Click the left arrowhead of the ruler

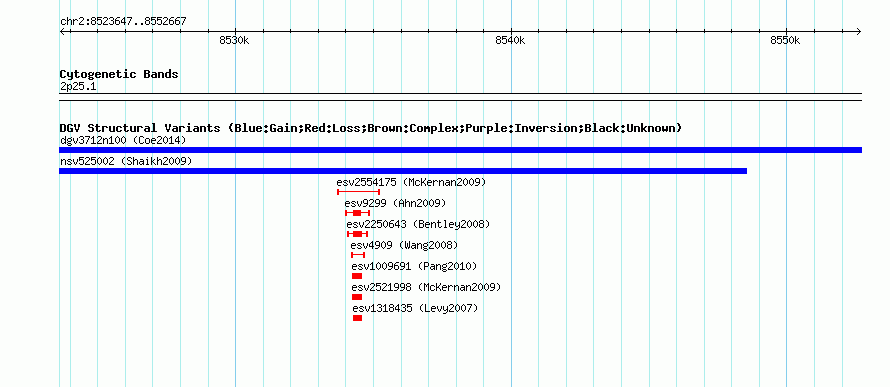click(x=62, y=31)
